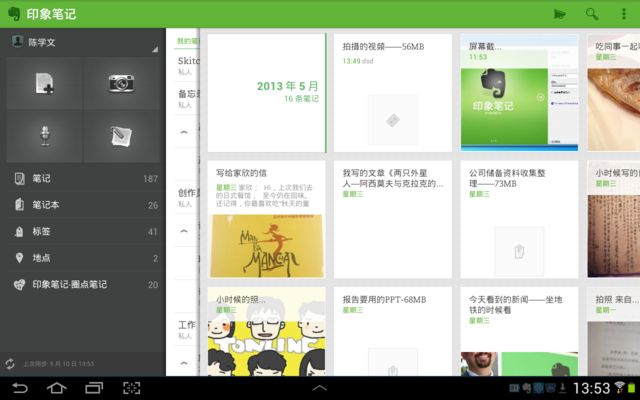This screenshot has height=400, width=640.
Task: Open note 今天看到的新闻——坐地铁的时候看
Action: [x=519, y=331]
